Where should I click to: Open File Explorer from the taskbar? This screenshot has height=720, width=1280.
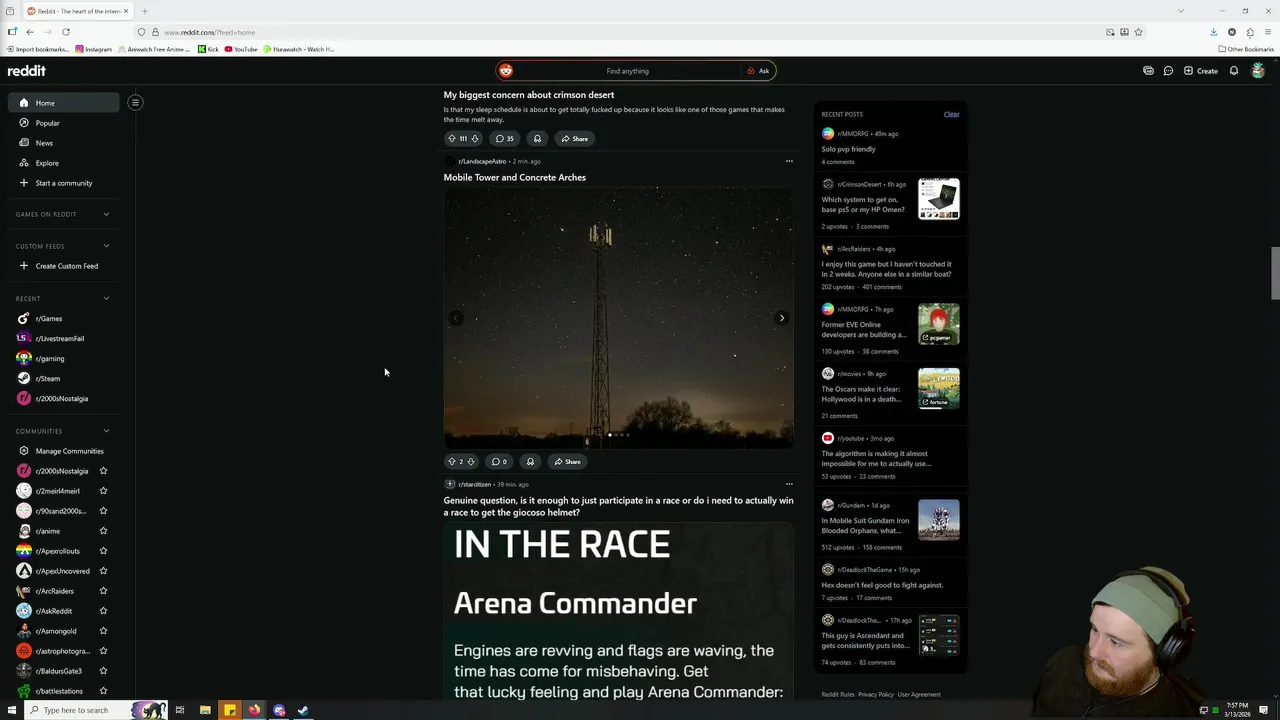point(205,710)
